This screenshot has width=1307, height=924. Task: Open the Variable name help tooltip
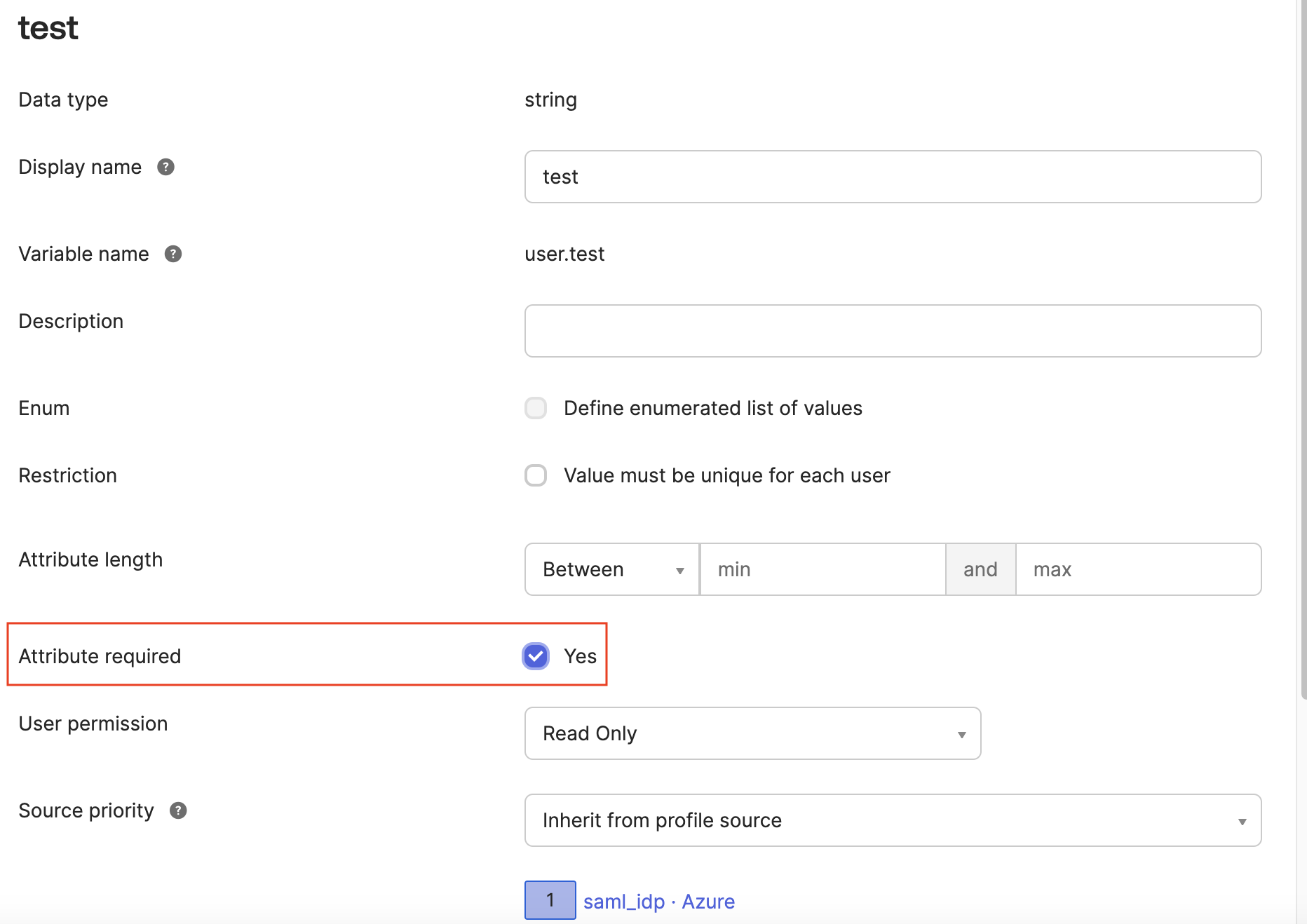[x=173, y=254]
